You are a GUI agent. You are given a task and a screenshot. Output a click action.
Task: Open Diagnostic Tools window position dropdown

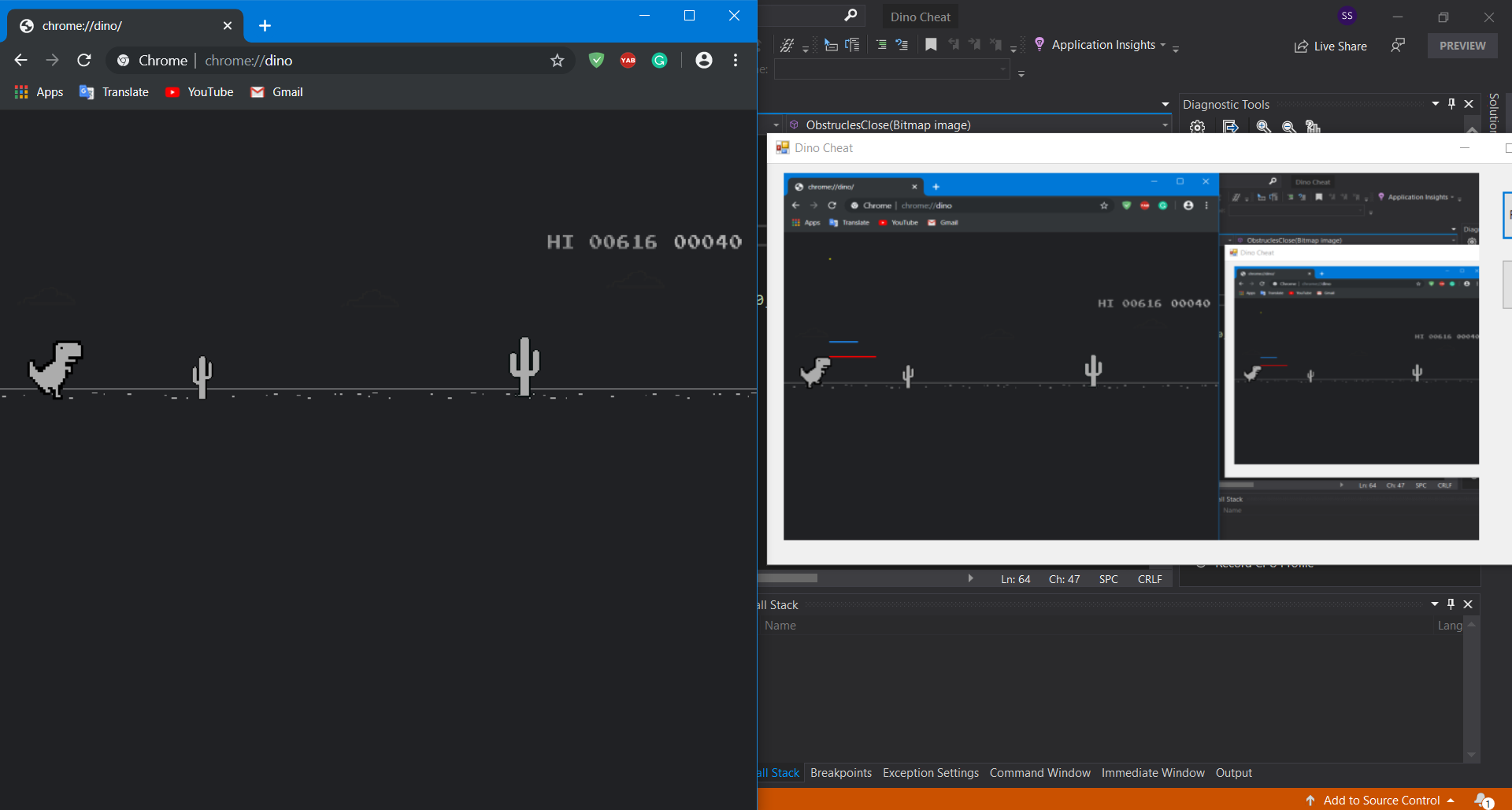click(1435, 104)
